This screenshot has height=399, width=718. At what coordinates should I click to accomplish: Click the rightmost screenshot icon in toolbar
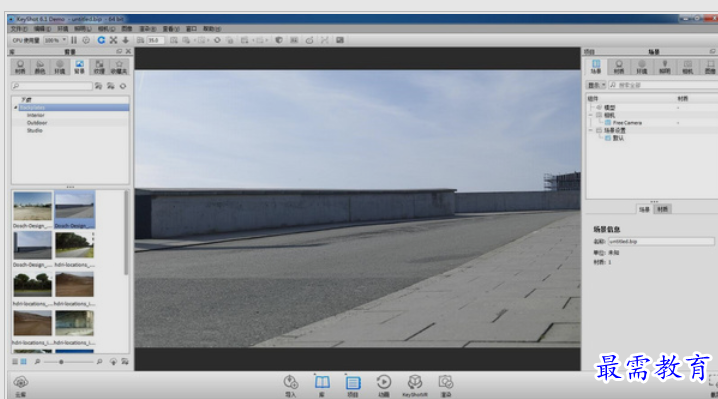click(x=340, y=40)
